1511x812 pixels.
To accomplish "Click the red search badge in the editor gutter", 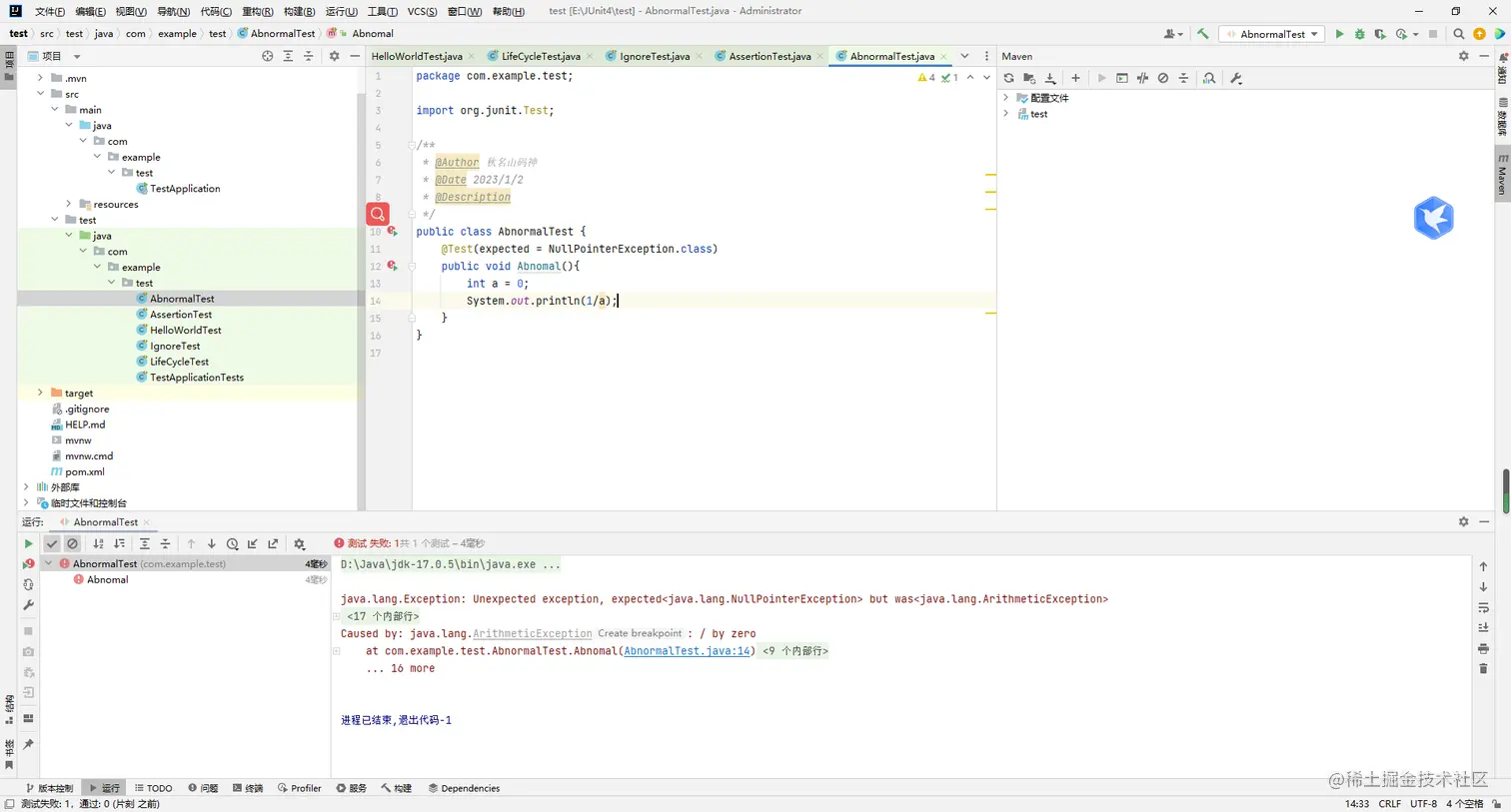I will click(x=378, y=214).
